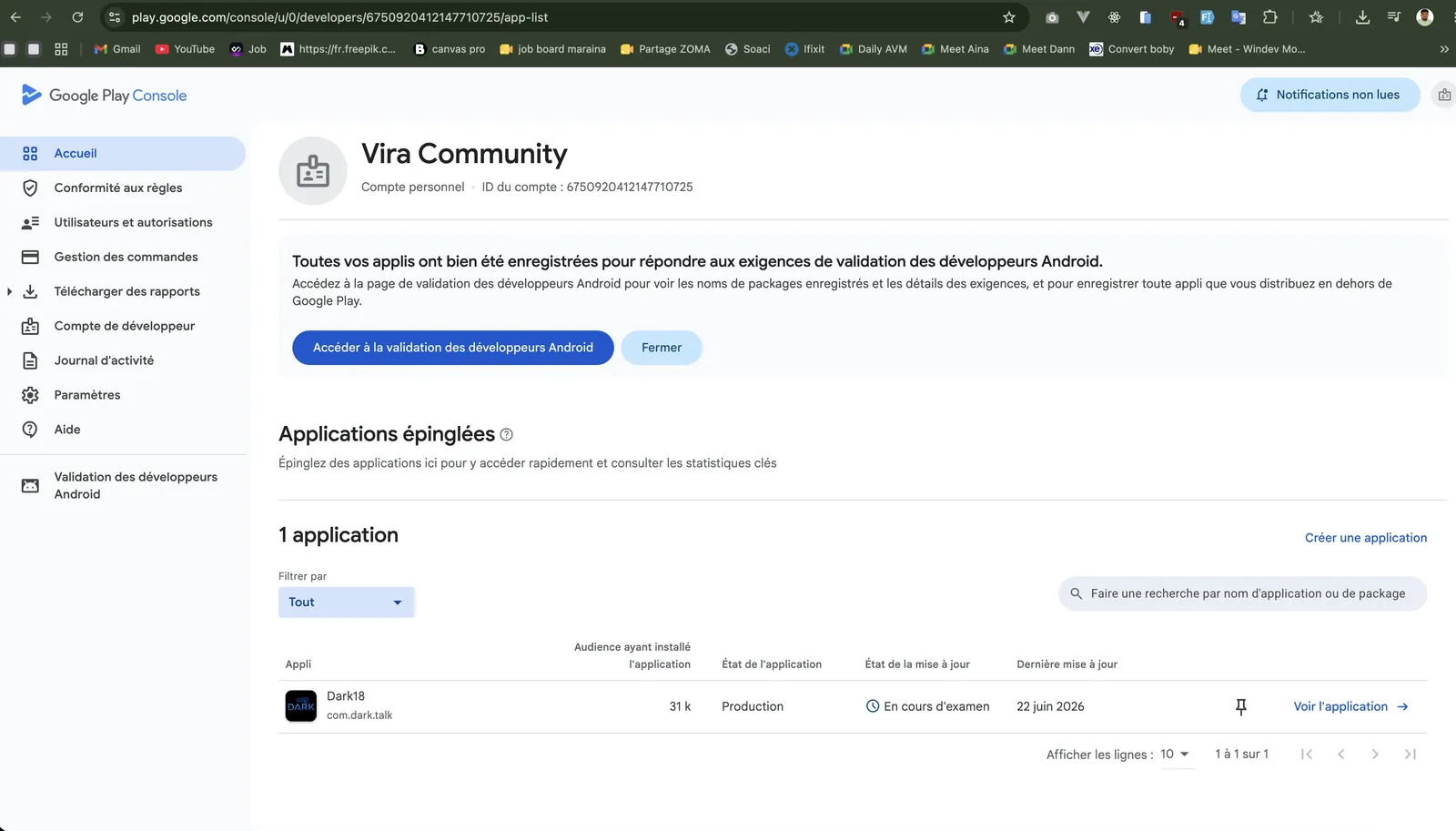The image size is (1456, 831).
Task: Click help icon next to Applications épinglées
Action: pyautogui.click(x=507, y=435)
